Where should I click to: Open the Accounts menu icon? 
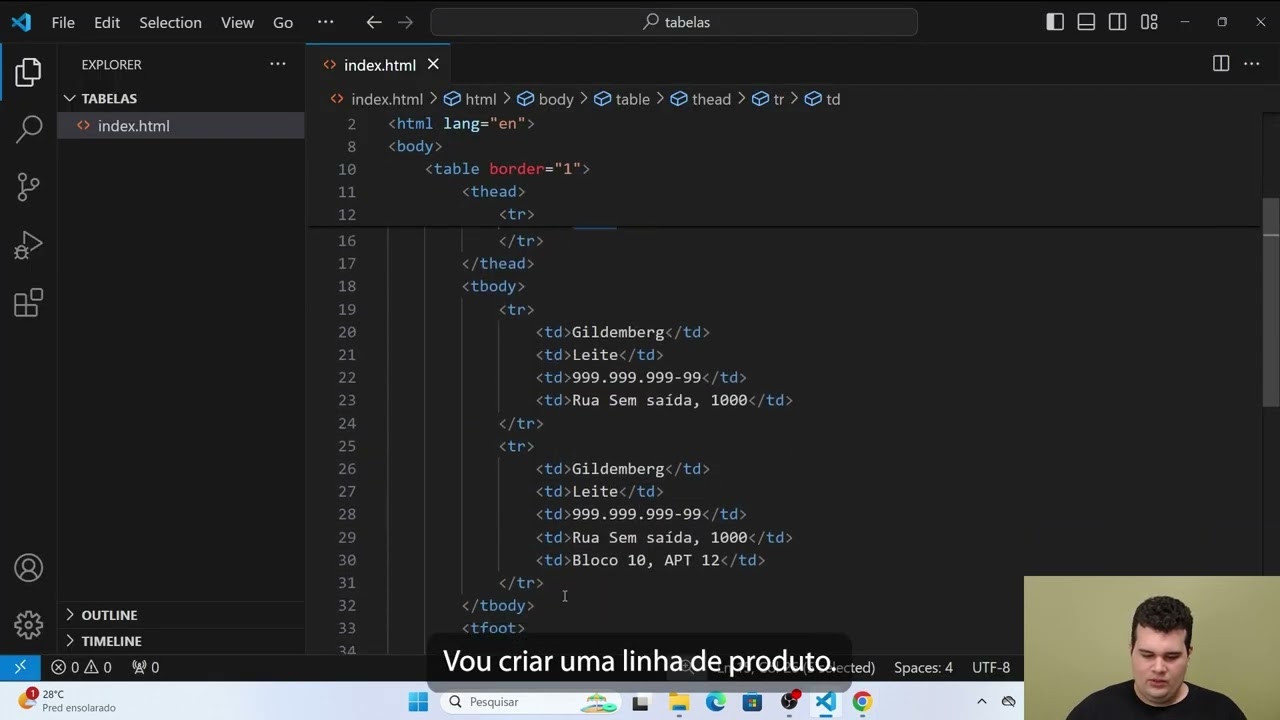(28, 568)
